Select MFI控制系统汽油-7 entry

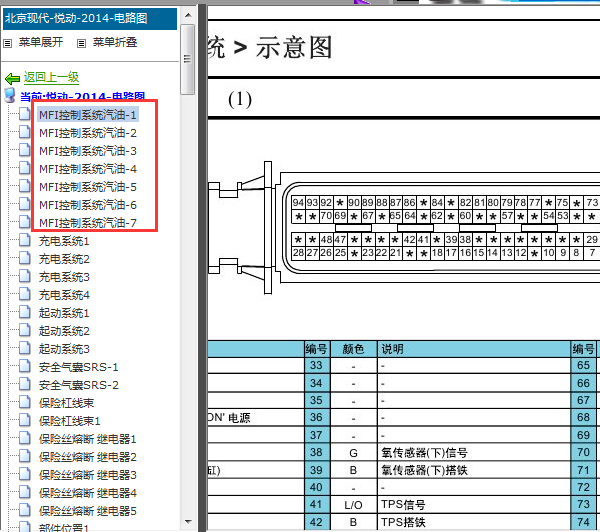coord(88,223)
